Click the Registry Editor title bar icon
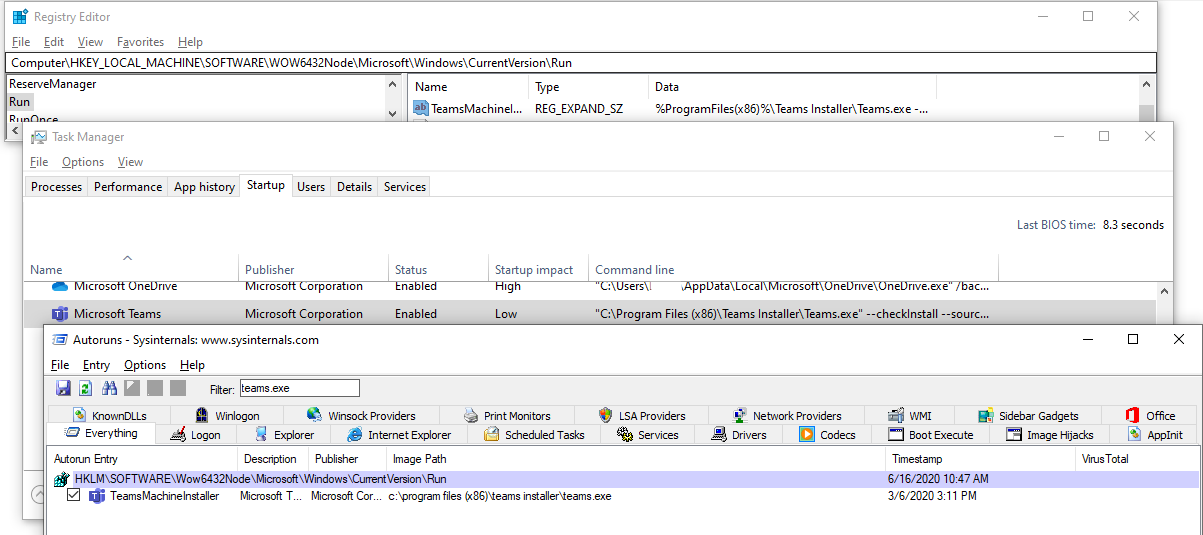This screenshot has width=1203, height=535. pos(20,16)
